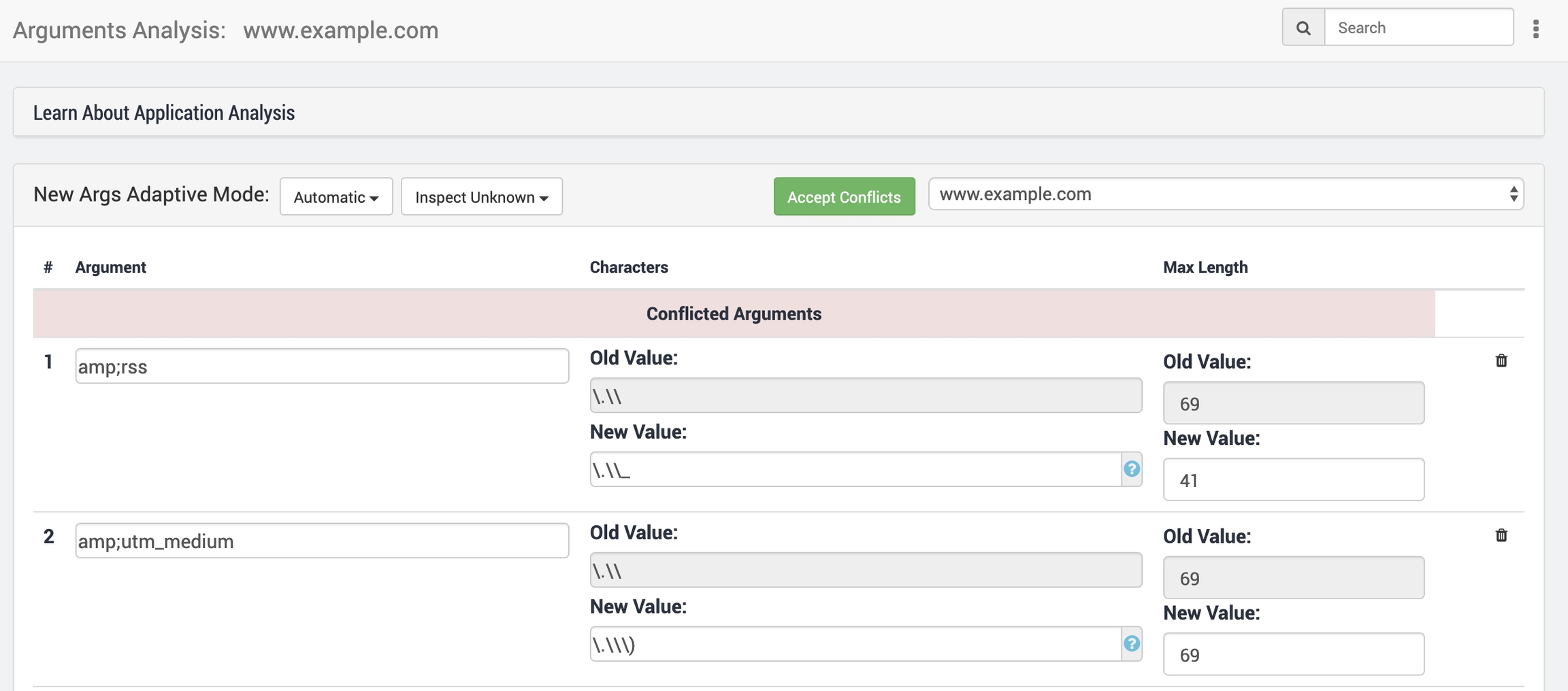Click the Max Length column header

tap(1205, 267)
